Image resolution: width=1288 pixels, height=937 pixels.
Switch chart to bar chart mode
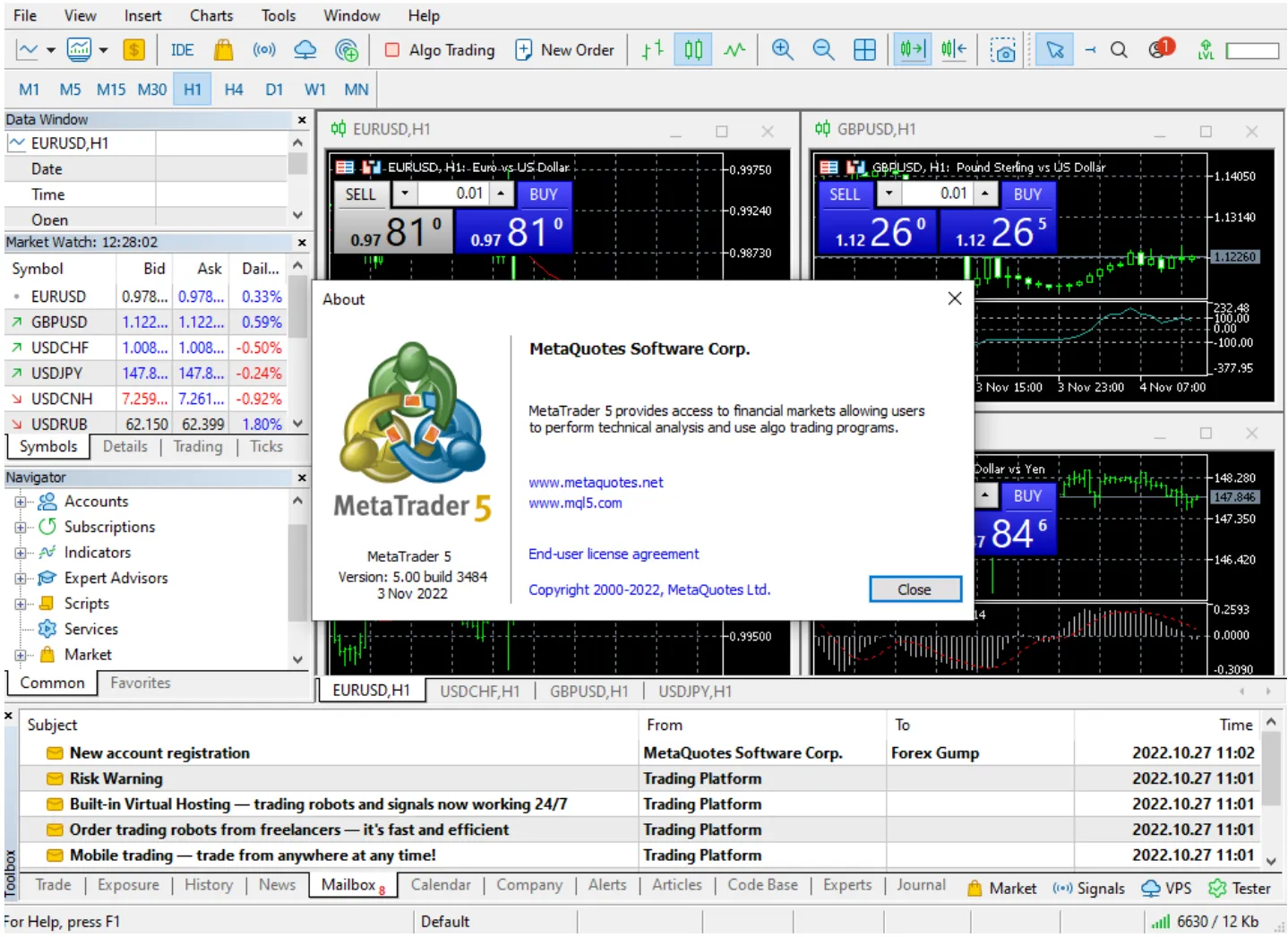(x=653, y=50)
